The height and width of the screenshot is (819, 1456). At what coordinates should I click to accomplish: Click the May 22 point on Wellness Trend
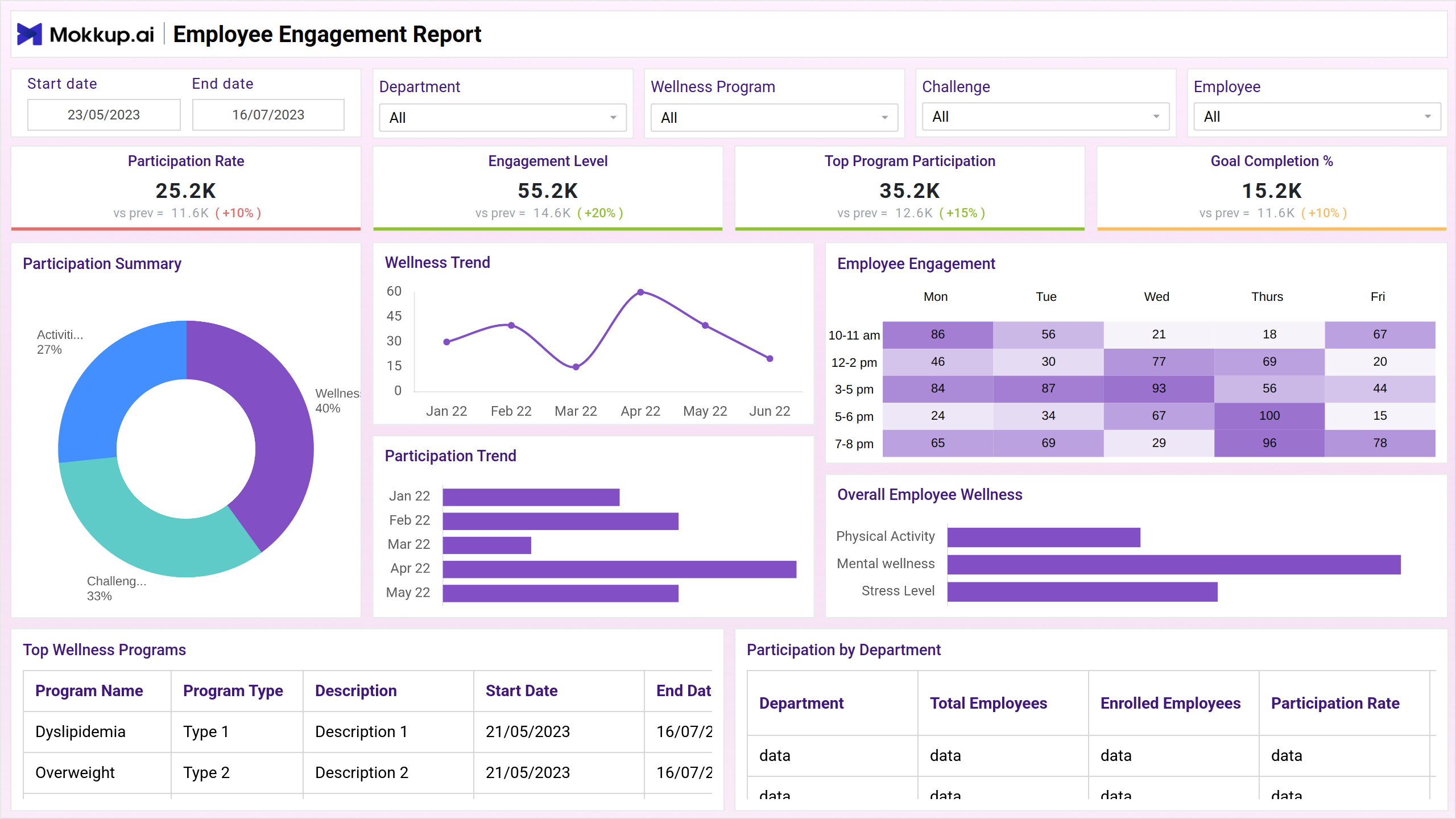click(705, 325)
